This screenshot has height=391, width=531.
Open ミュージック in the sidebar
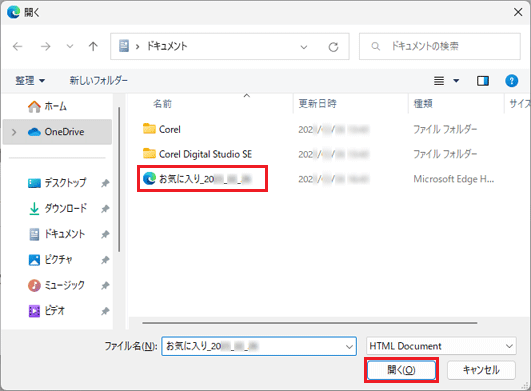click(x=56, y=285)
